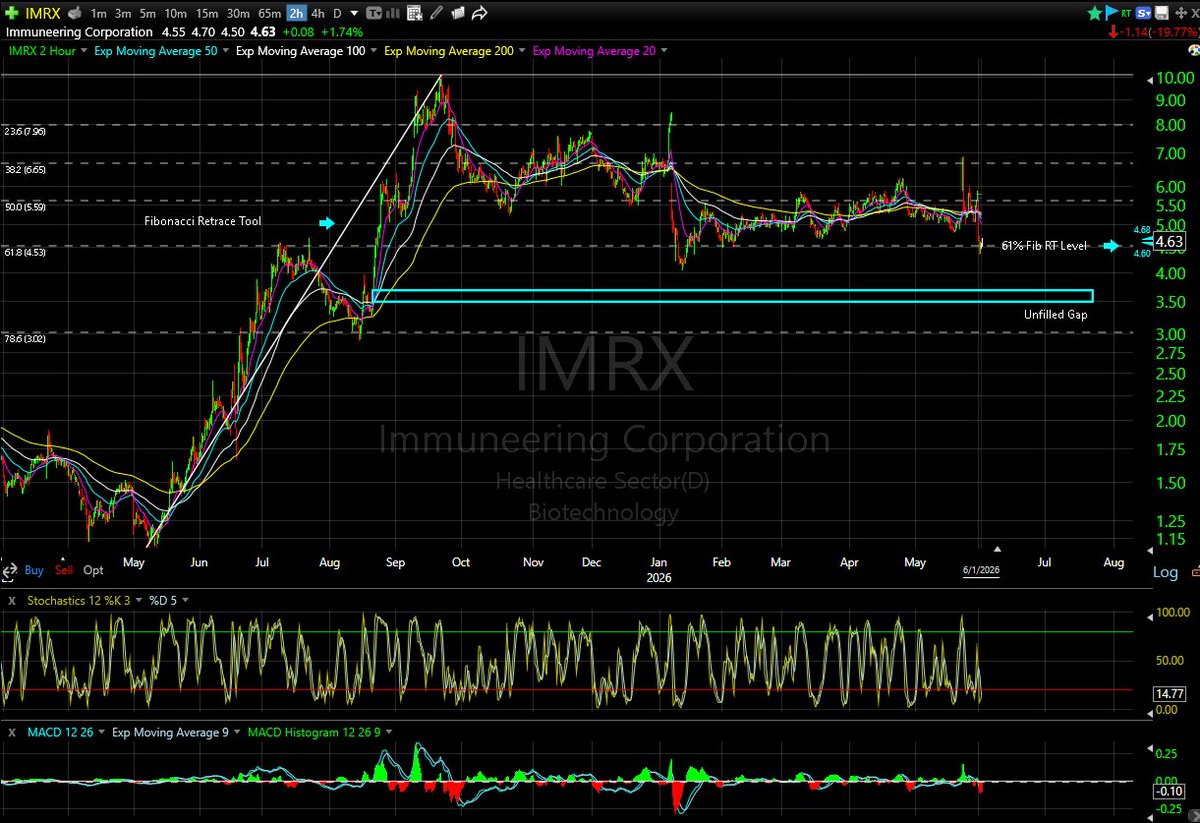
Task: Open the calendar add icon
Action: click(x=414, y=14)
